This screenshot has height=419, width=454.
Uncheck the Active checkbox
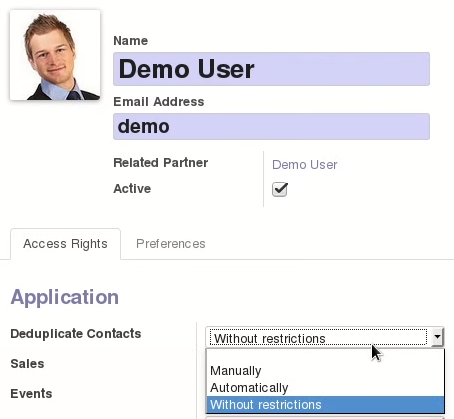click(x=280, y=189)
